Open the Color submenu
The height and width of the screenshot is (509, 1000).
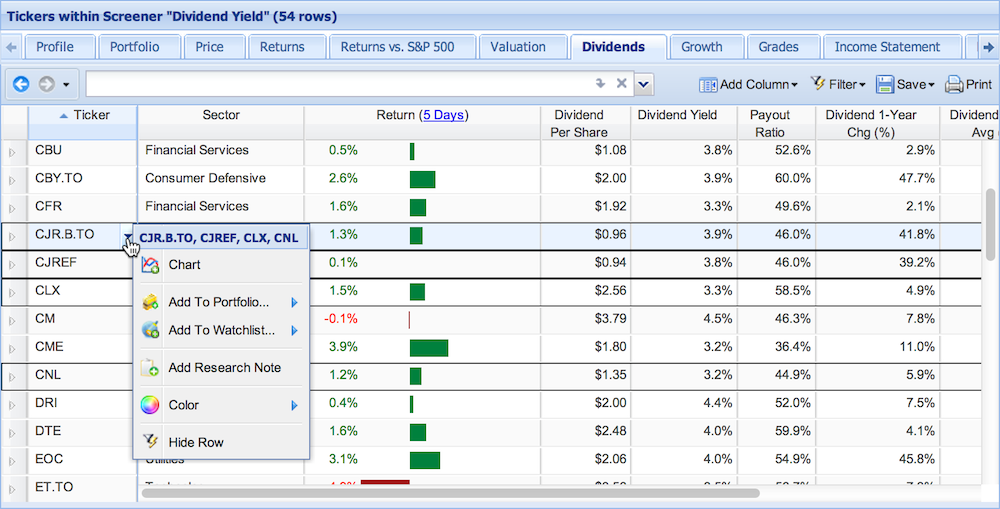click(221, 405)
